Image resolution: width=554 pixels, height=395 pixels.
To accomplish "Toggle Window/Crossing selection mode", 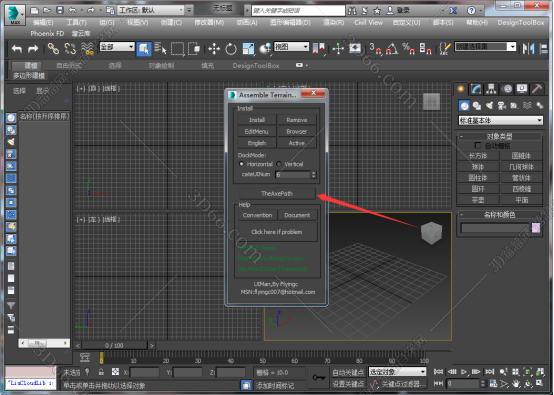I will click(194, 48).
